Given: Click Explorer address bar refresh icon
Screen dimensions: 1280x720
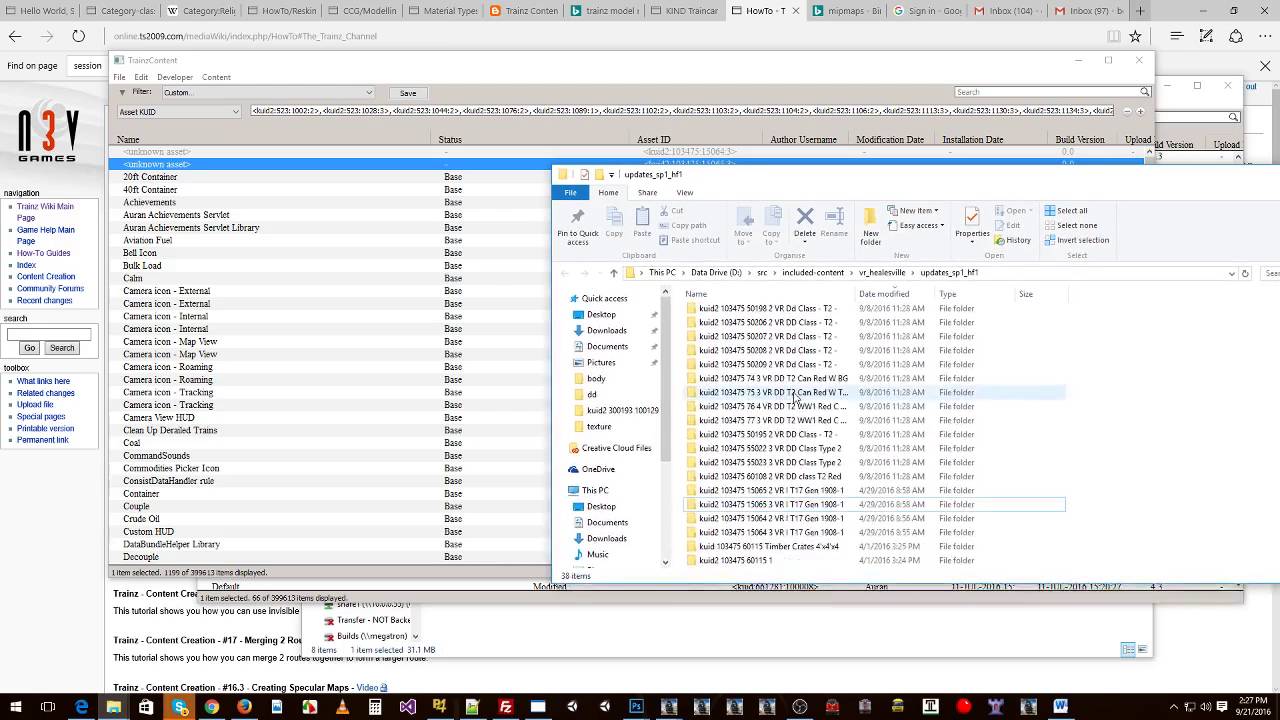Looking at the screenshot, I should tap(1245, 273).
